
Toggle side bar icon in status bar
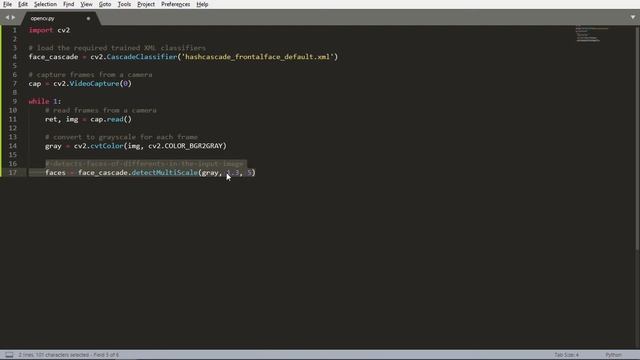(9, 355)
